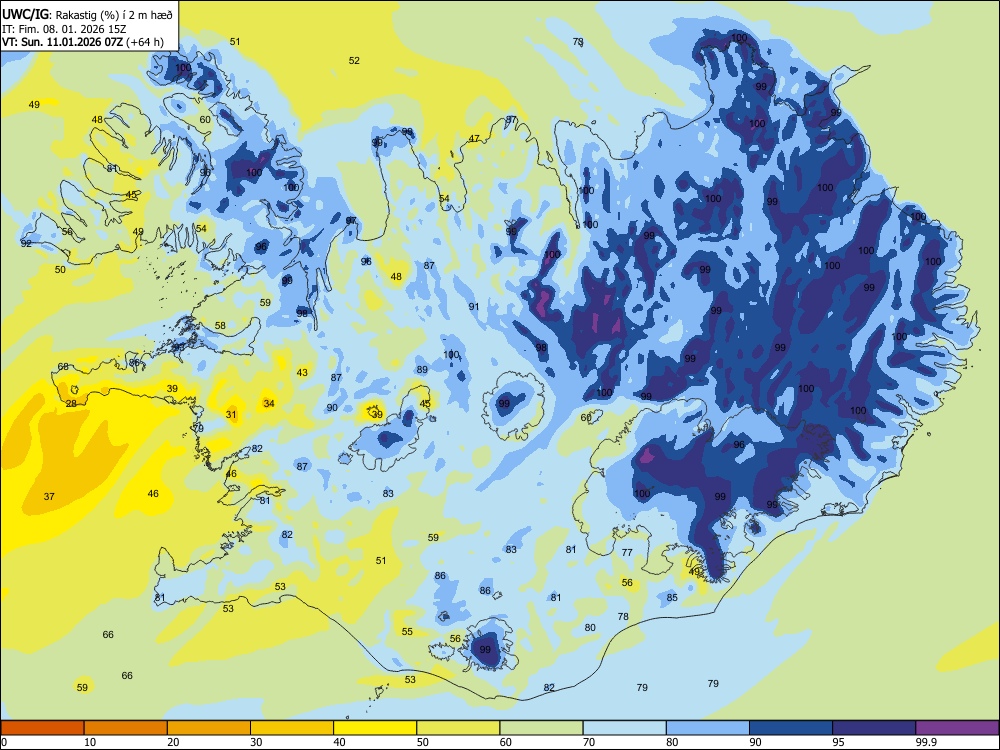
Task: Click the legend tick label '10'
Action: click(90, 742)
